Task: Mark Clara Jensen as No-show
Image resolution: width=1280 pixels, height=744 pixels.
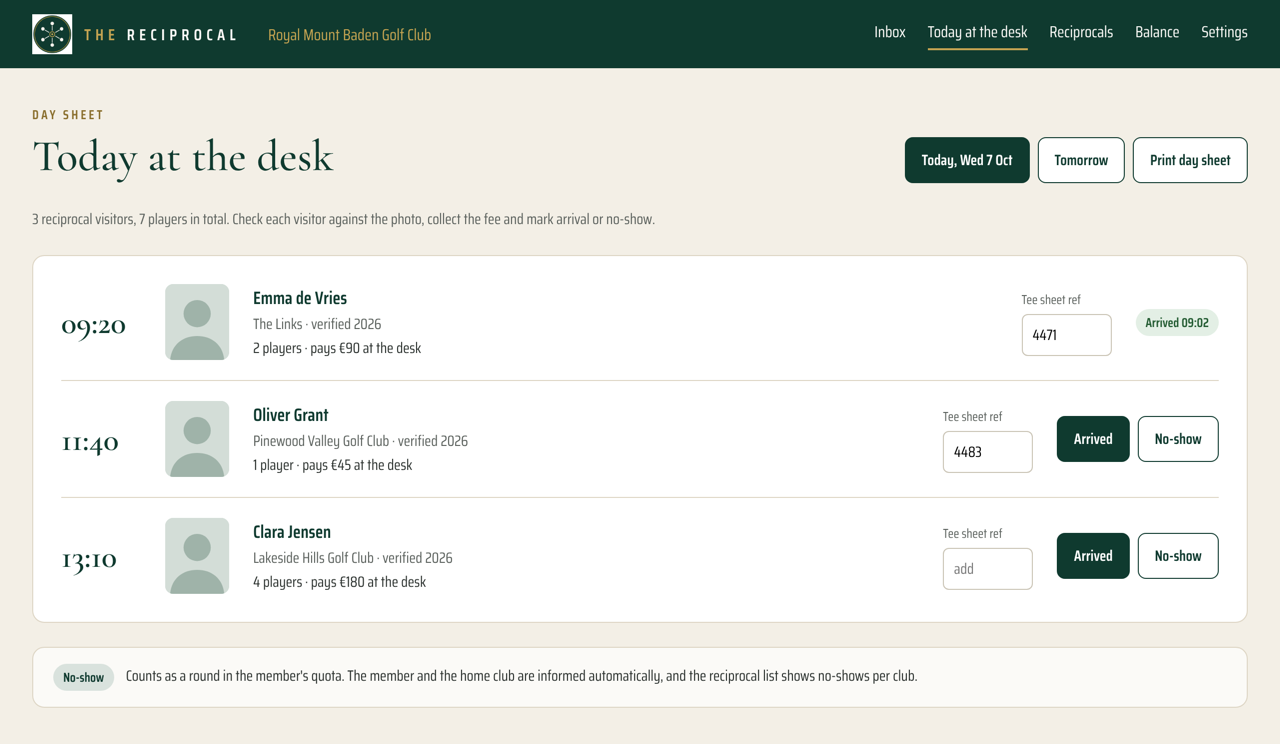Action: tap(1178, 556)
